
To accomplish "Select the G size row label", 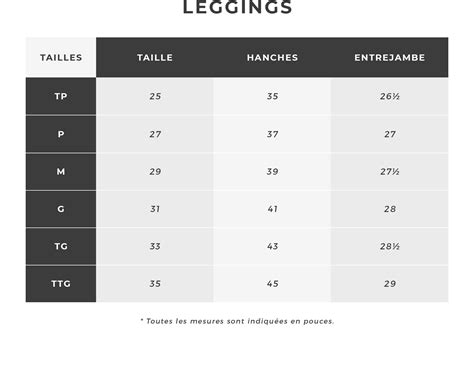I will point(61,209).
